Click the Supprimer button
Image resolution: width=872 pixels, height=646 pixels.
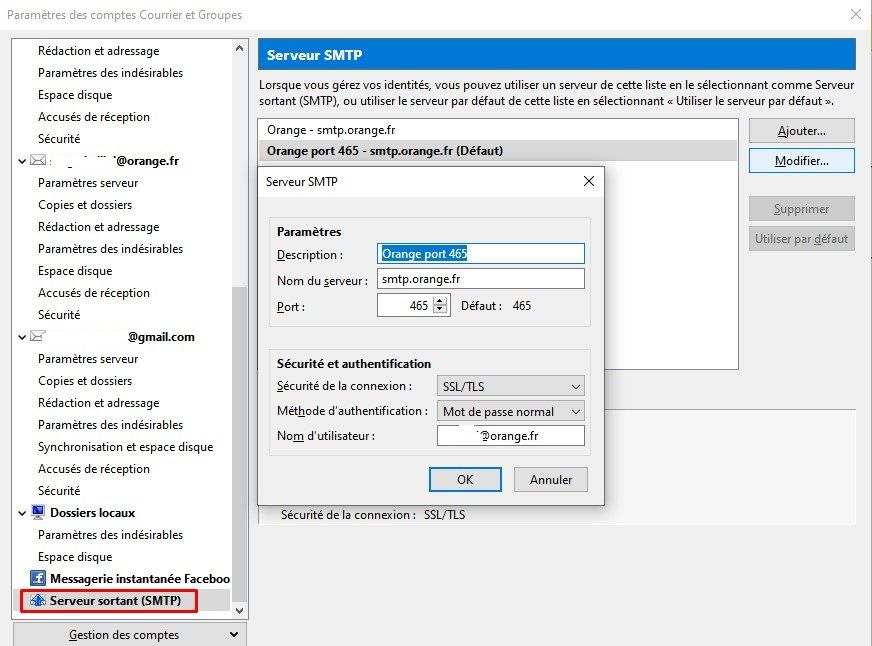(x=801, y=208)
